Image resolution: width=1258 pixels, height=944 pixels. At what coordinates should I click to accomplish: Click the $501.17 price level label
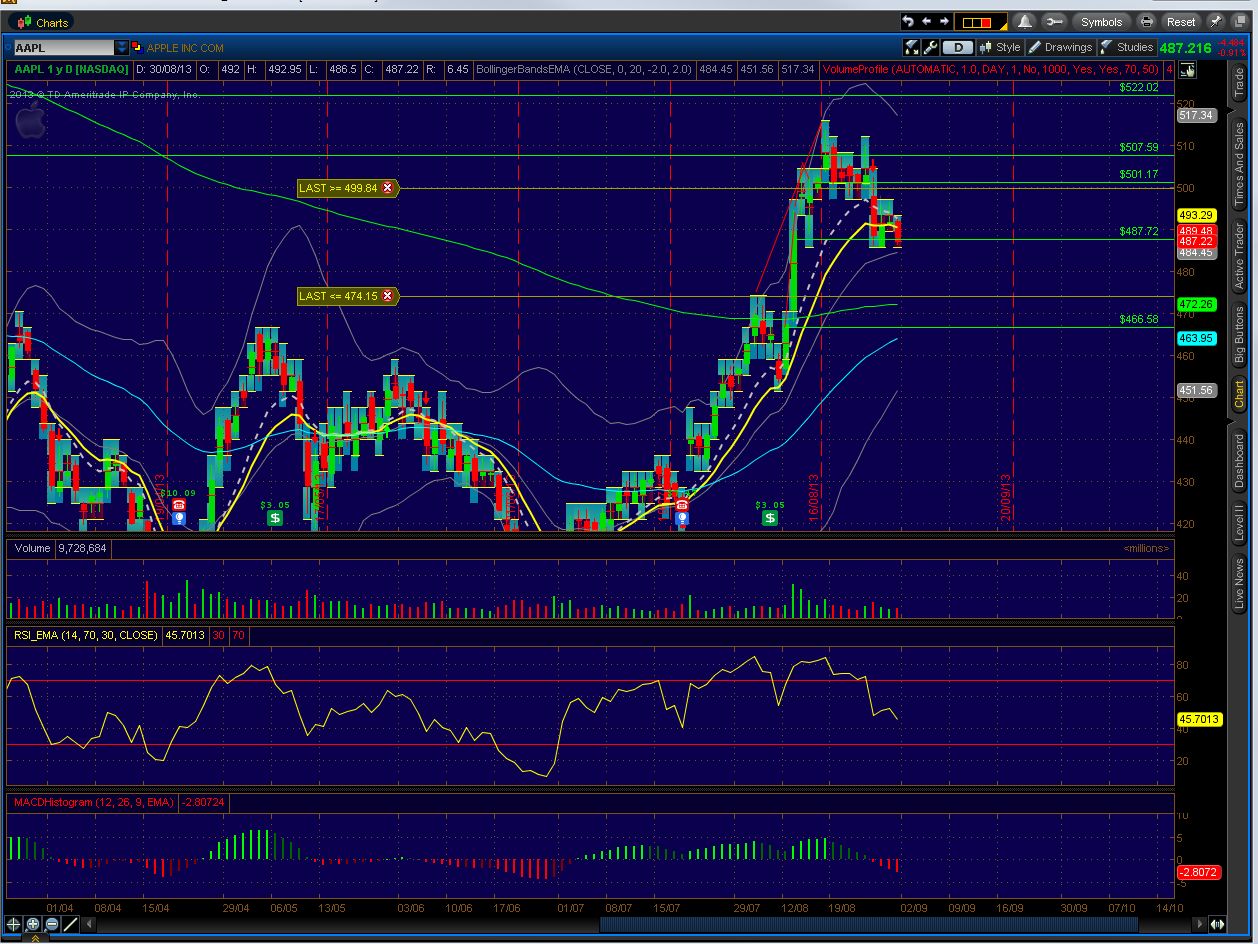1139,174
